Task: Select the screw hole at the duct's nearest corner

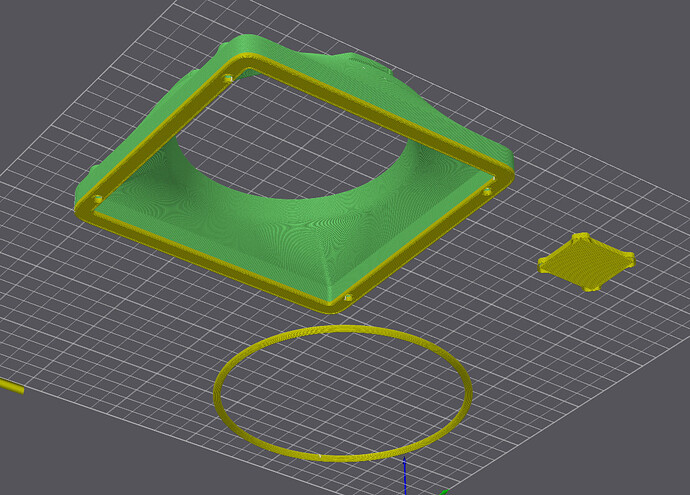Action: [348, 298]
